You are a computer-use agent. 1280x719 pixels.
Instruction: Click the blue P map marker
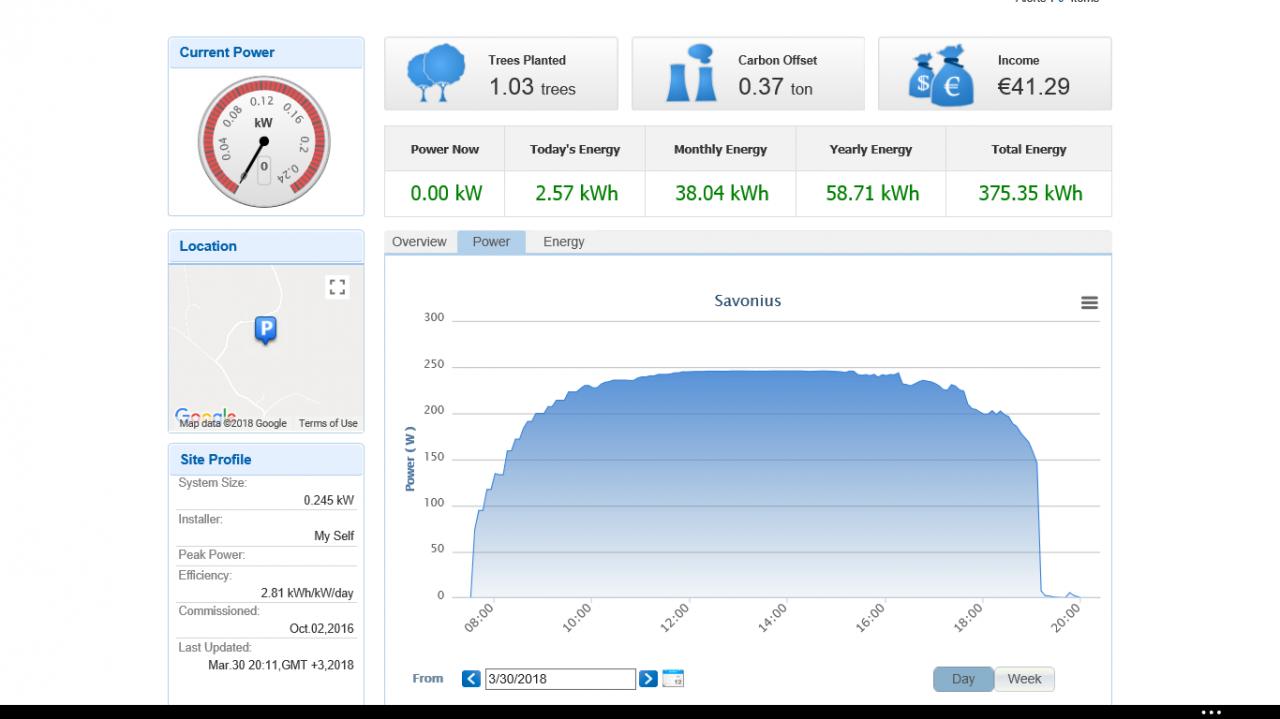(x=265, y=330)
